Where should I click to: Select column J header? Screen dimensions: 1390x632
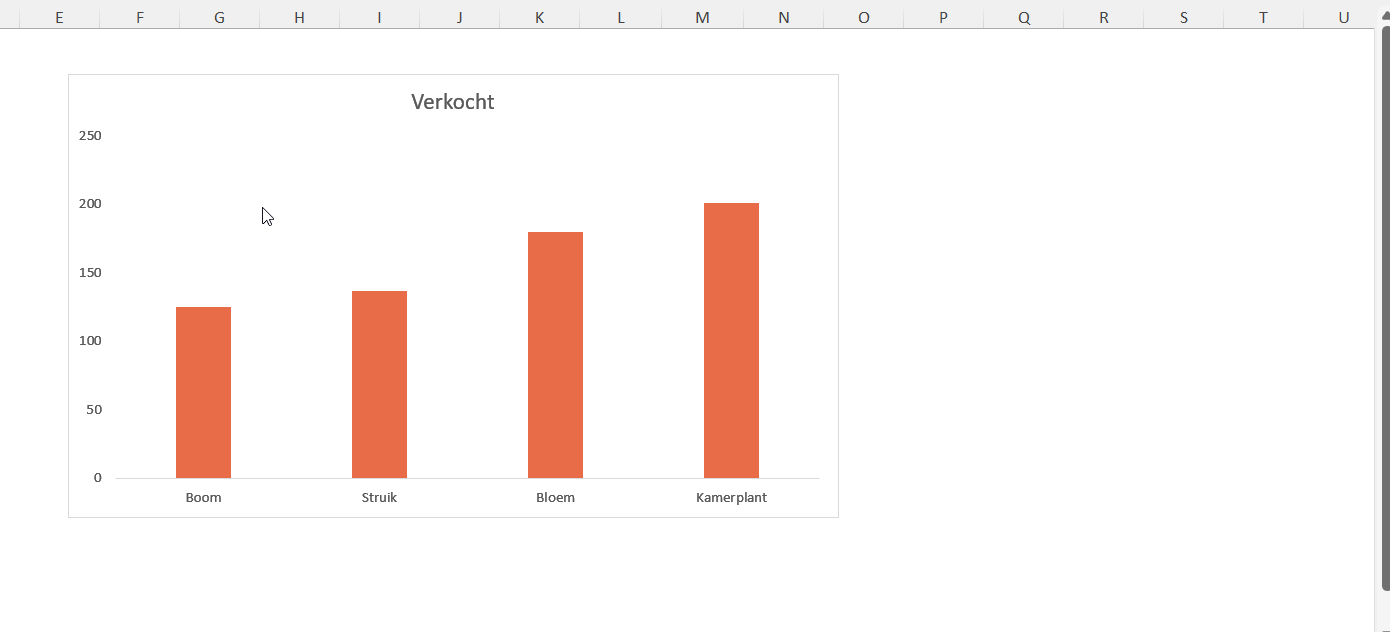point(459,18)
